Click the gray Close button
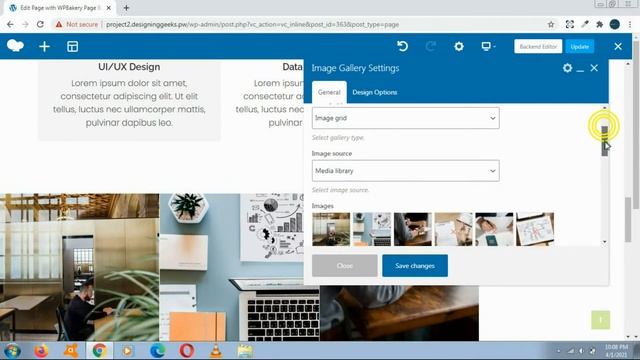The height and width of the screenshot is (360, 640). click(344, 266)
